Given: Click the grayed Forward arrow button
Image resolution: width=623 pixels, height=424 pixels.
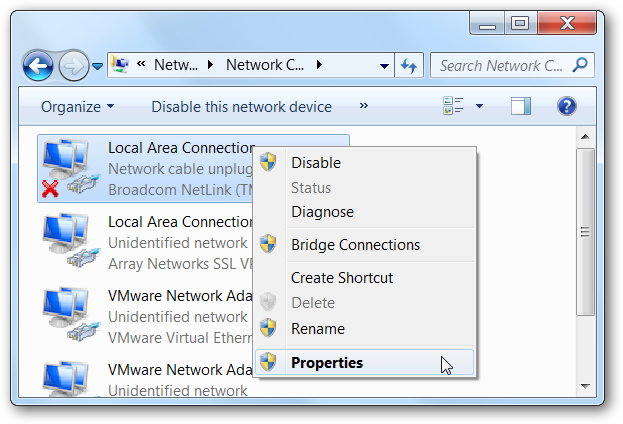Looking at the screenshot, I should tap(74, 66).
